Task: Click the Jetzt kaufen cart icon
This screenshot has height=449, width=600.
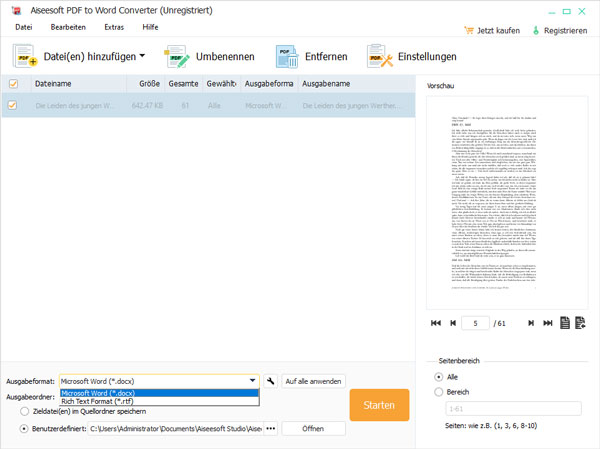Action: pyautogui.click(x=469, y=30)
